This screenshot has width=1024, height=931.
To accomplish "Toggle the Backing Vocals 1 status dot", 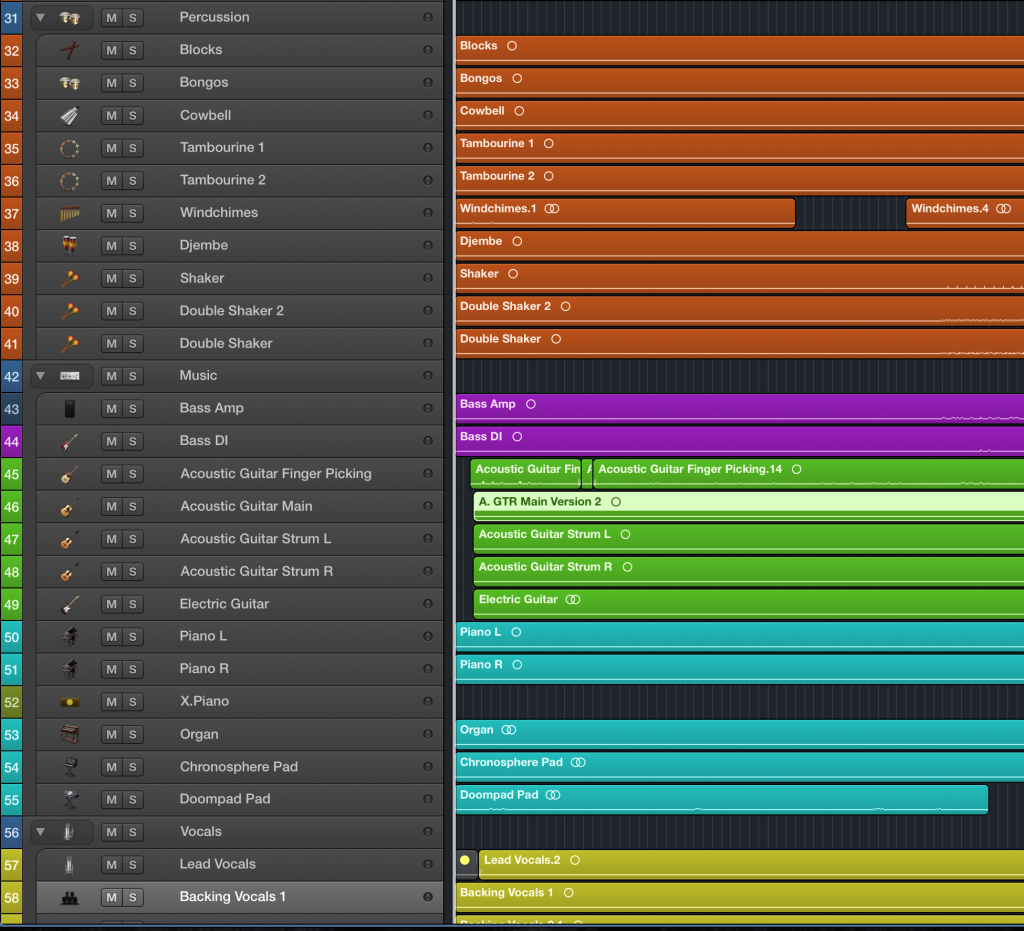I will (428, 897).
